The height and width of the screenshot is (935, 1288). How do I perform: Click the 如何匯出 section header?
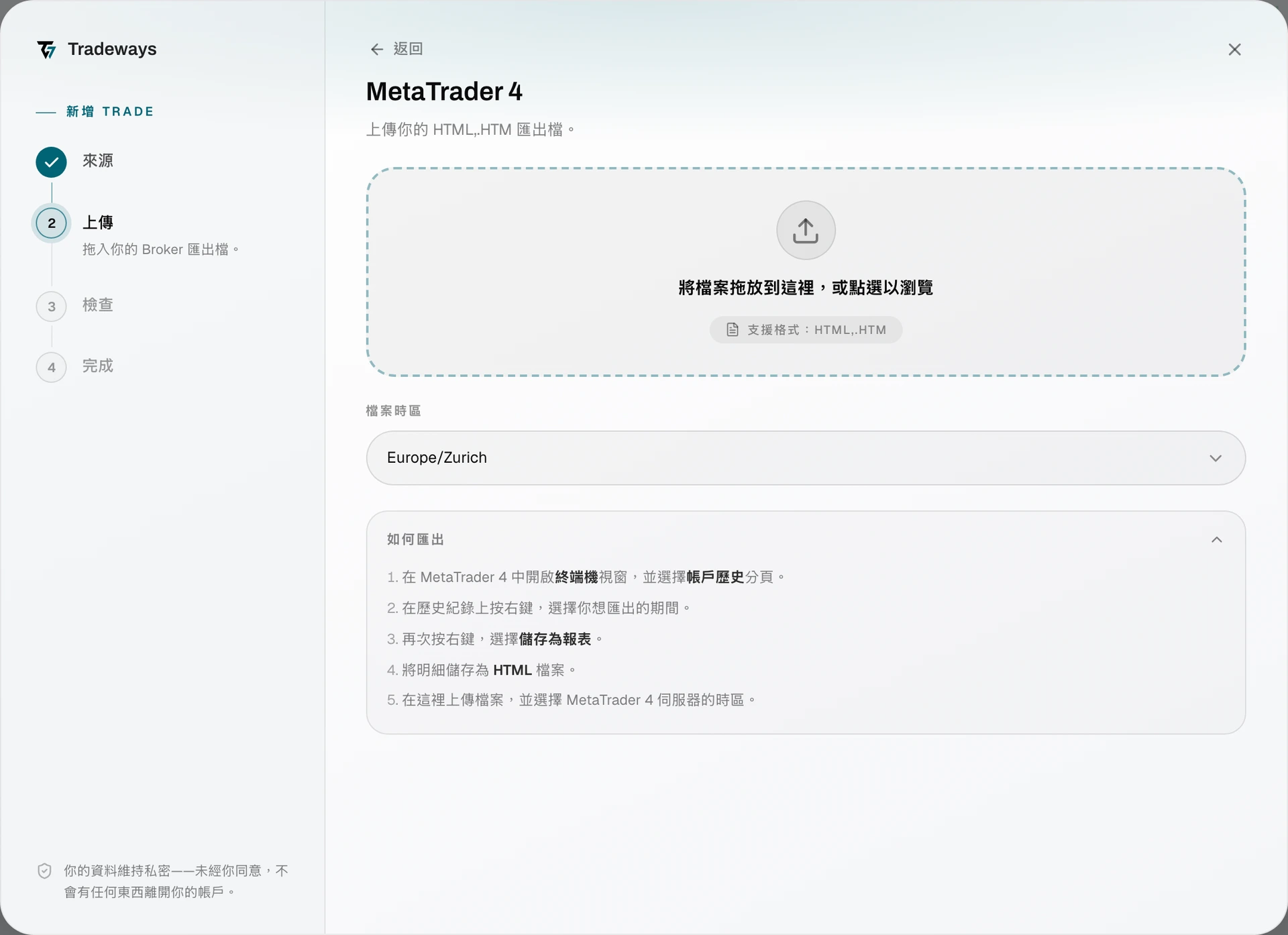[806, 540]
